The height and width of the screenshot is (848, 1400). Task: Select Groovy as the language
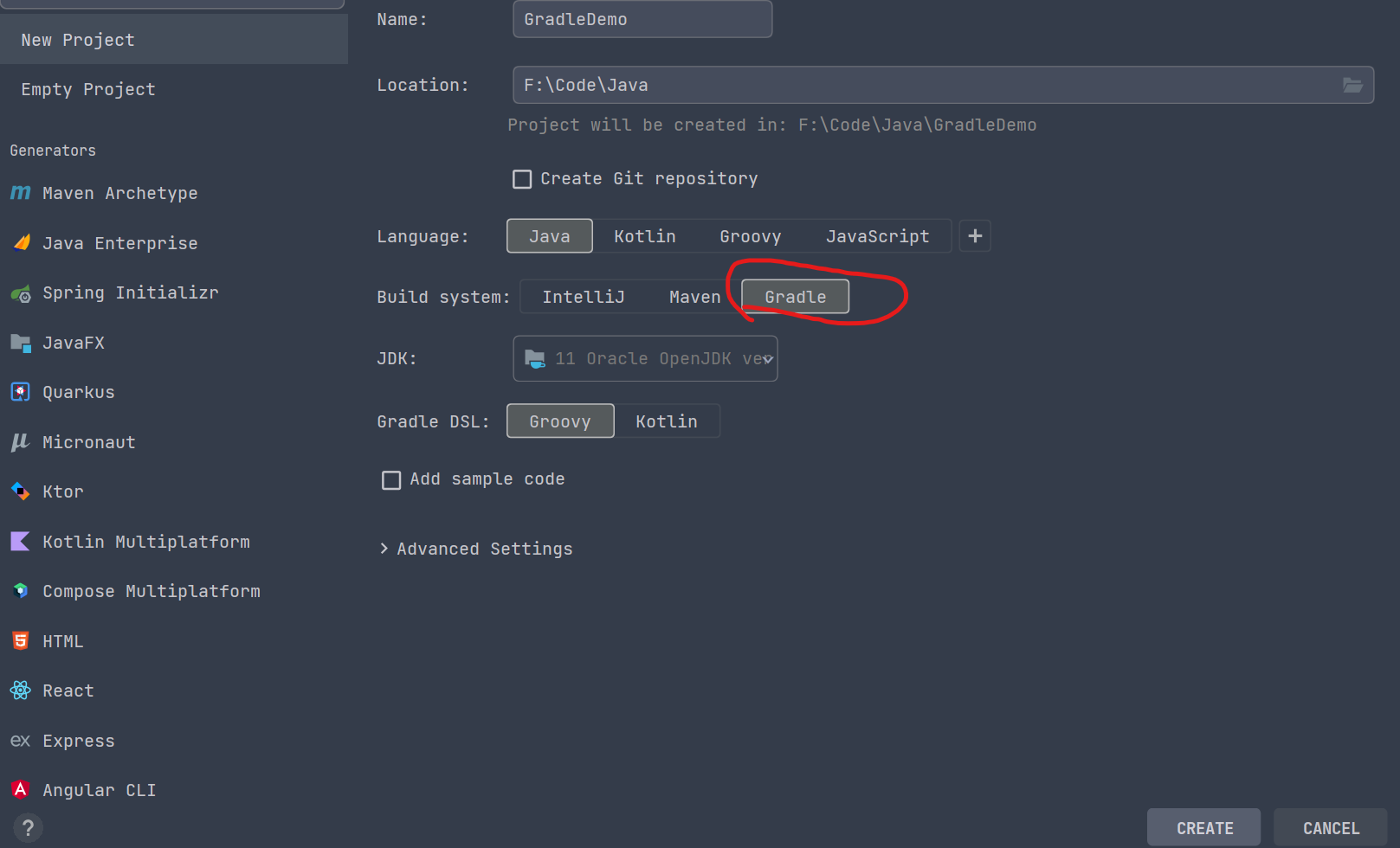pyautogui.click(x=751, y=236)
